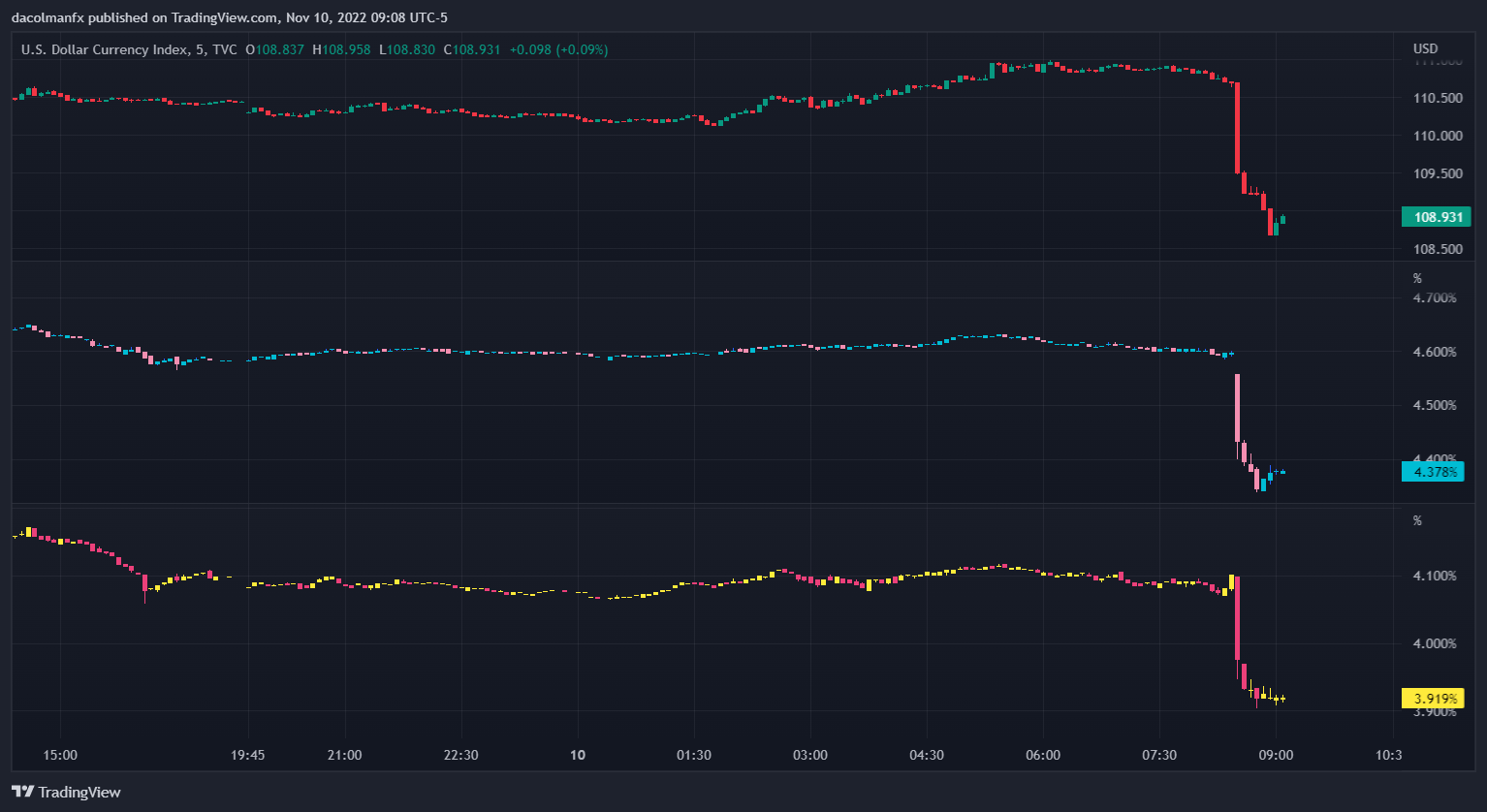This screenshot has width=1487, height=812.
Task: Click the closing value C108.931 in legend
Action: click(472, 49)
